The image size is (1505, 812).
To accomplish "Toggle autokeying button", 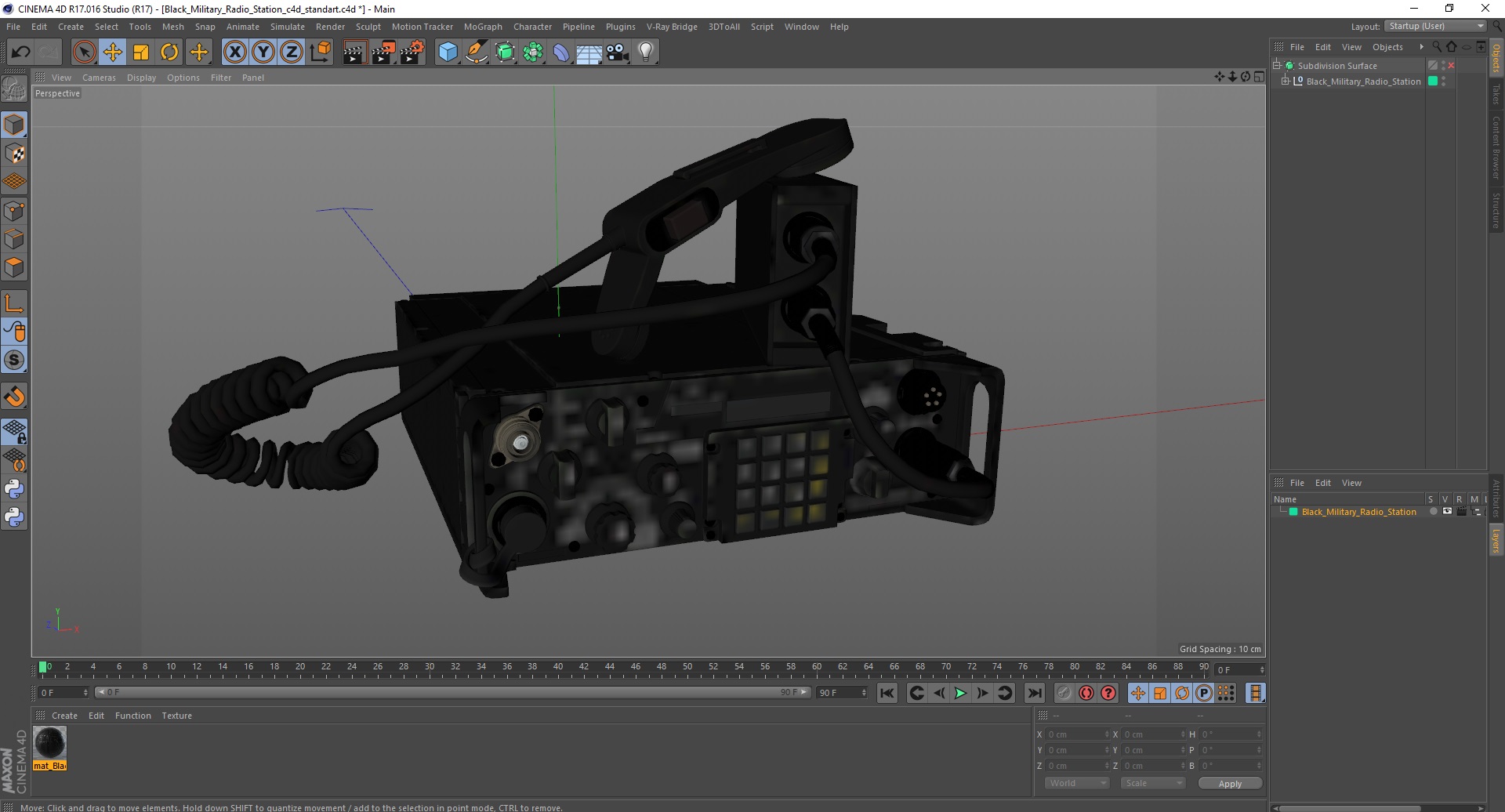I will (x=1086, y=693).
